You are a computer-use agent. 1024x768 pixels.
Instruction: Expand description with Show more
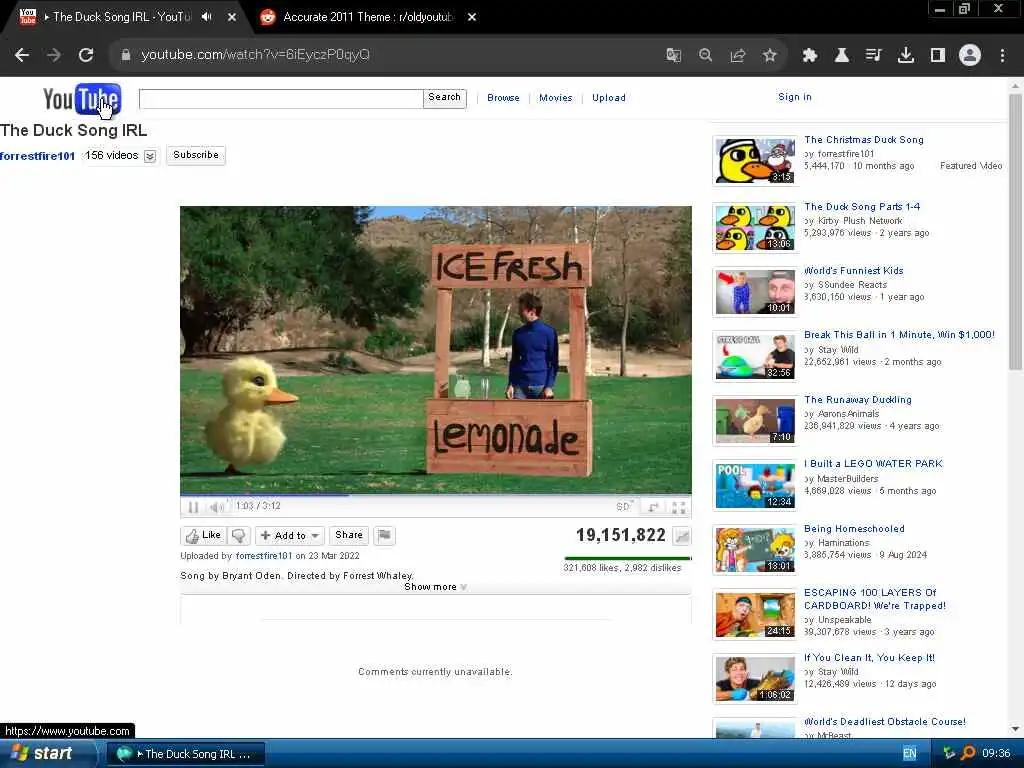pos(435,587)
